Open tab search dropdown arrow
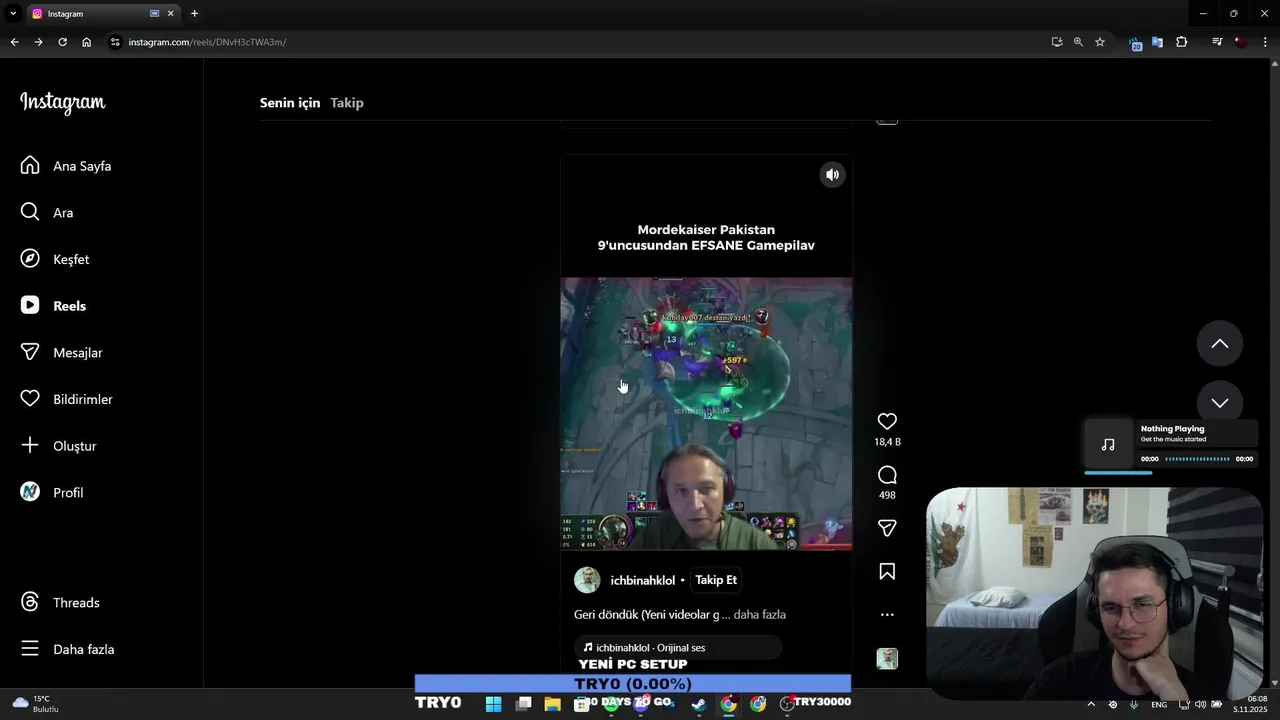This screenshot has height=720, width=1280. pyautogui.click(x=13, y=14)
